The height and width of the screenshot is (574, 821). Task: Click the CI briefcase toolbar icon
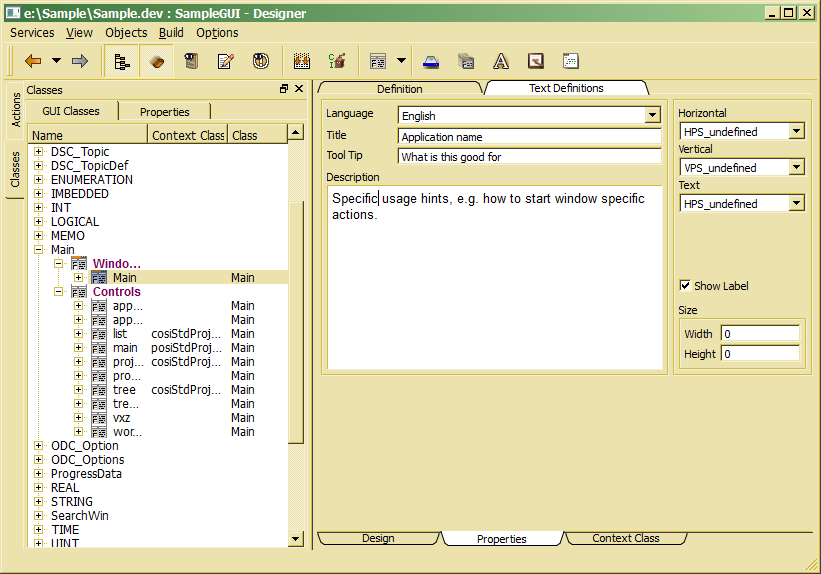337,61
